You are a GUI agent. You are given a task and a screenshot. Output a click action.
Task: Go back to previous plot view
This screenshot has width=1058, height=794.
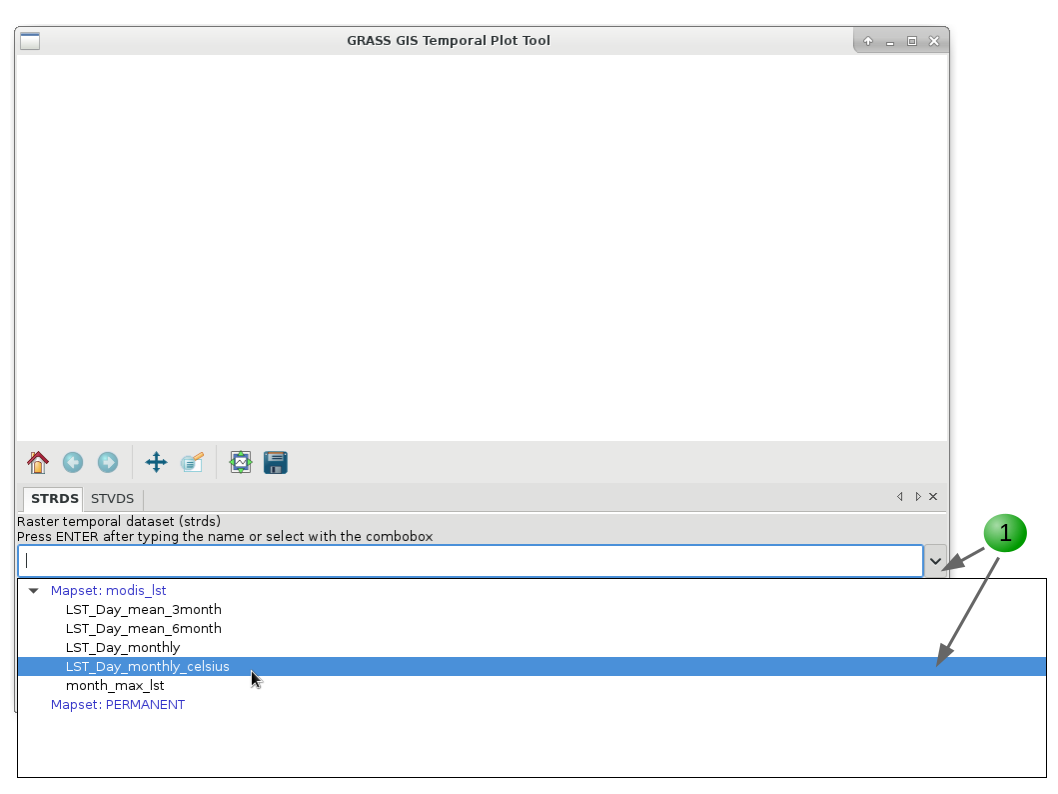[73, 463]
